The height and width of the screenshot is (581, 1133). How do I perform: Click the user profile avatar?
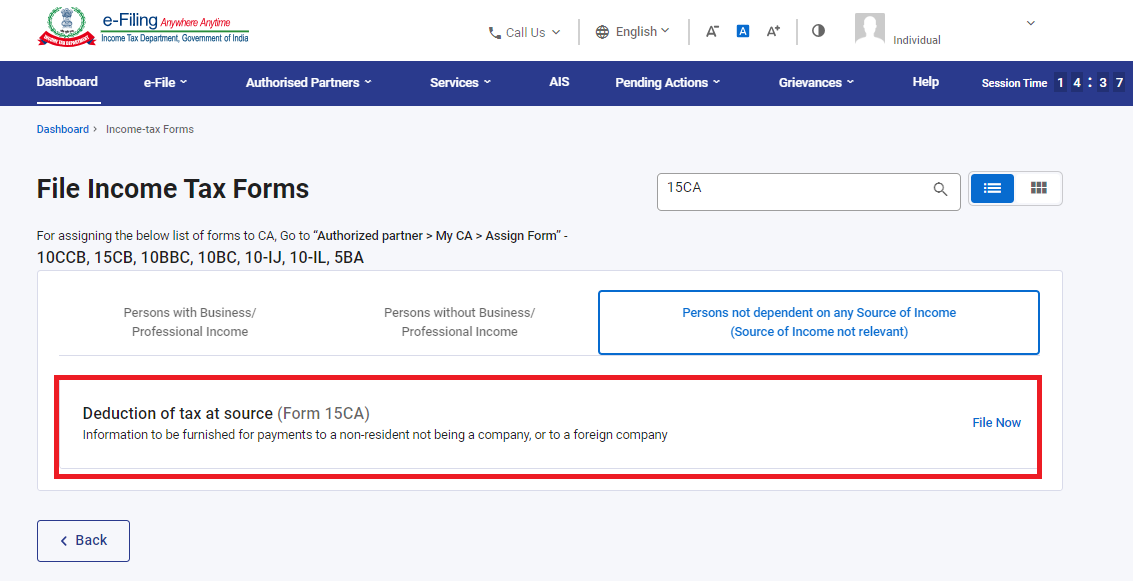[x=869, y=29]
